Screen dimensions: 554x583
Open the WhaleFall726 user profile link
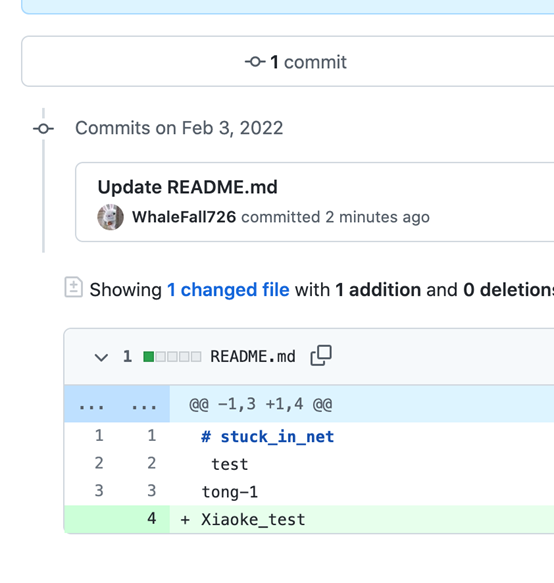pyautogui.click(x=184, y=217)
